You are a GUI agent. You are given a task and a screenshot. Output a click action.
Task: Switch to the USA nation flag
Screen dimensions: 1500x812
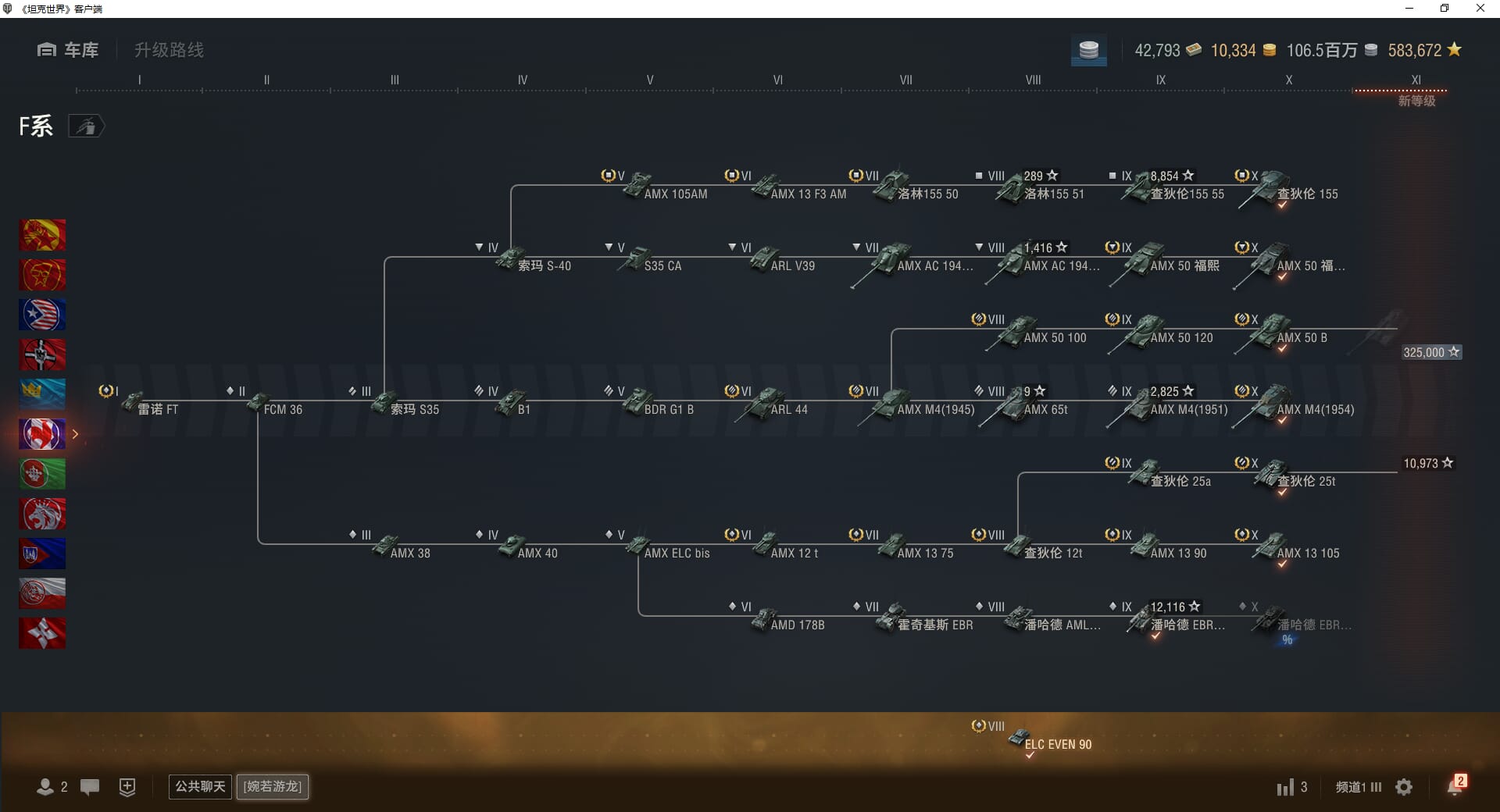42,315
